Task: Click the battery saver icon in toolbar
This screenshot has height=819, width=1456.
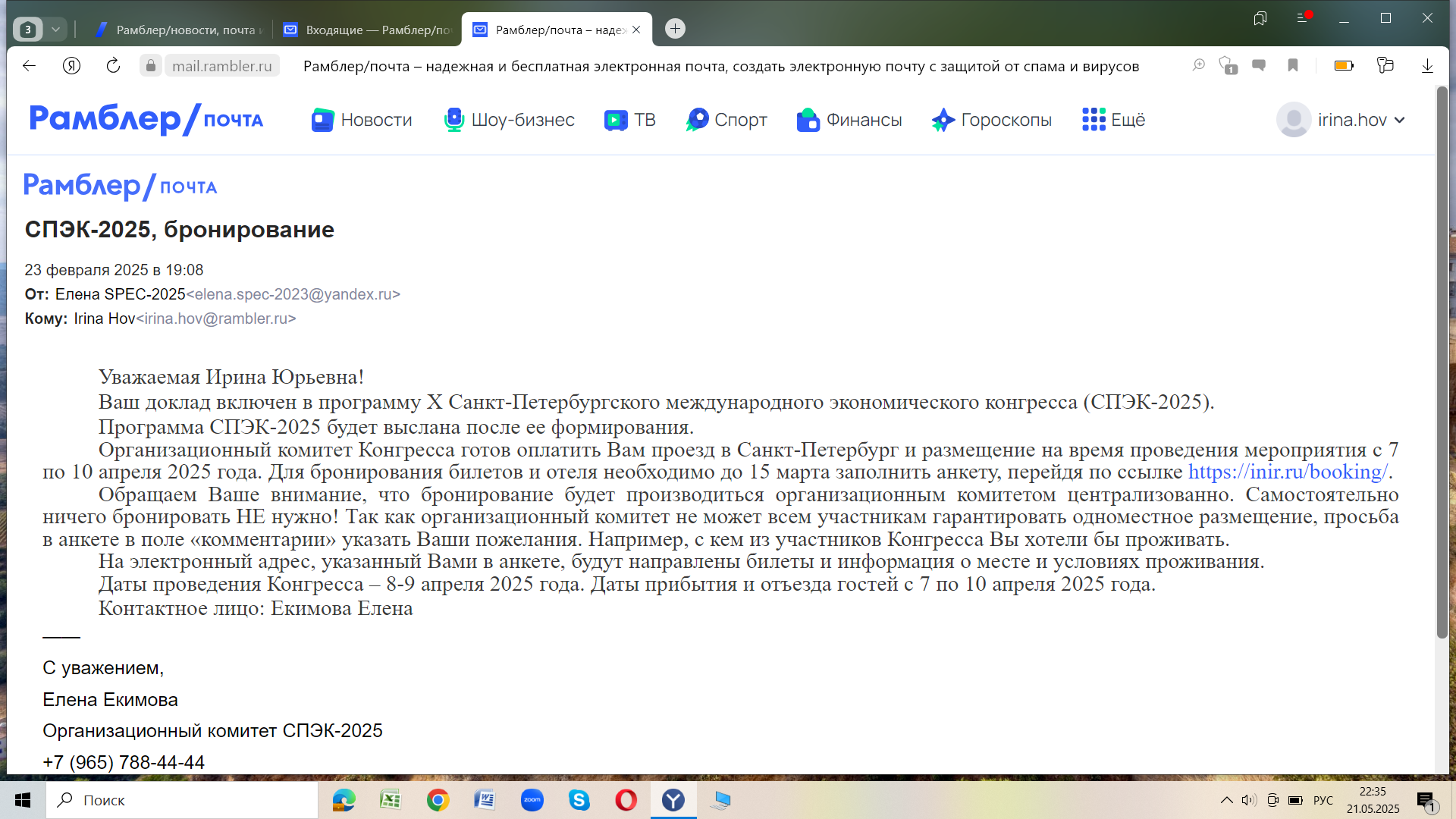Action: [x=1344, y=66]
